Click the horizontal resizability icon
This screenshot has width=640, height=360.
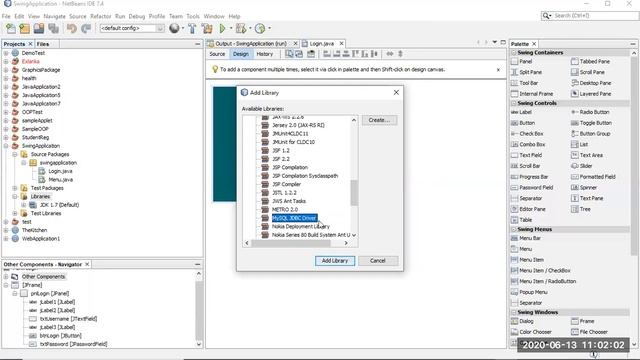point(390,54)
